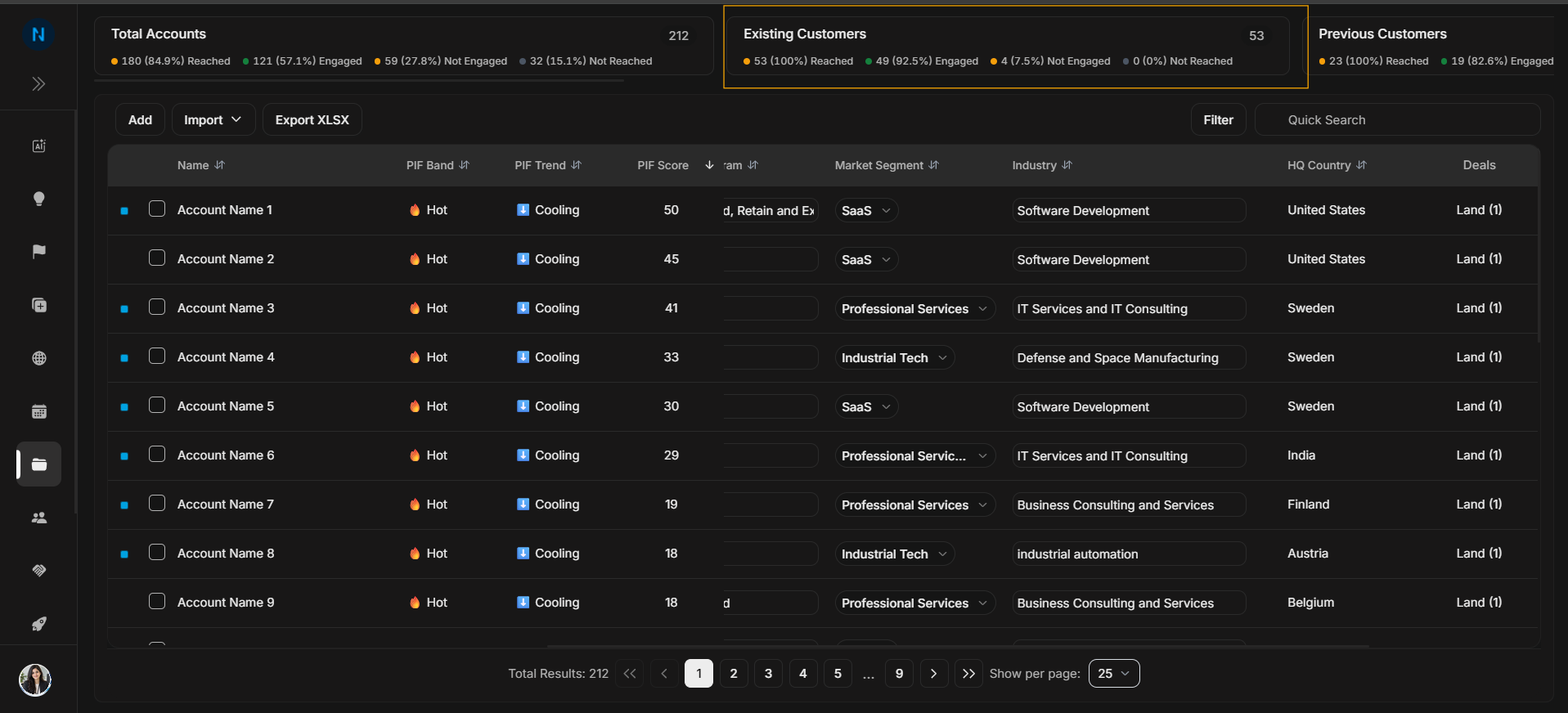Select the Existing Customers summary card
Screen dimensions: 1568x713
(1009, 47)
